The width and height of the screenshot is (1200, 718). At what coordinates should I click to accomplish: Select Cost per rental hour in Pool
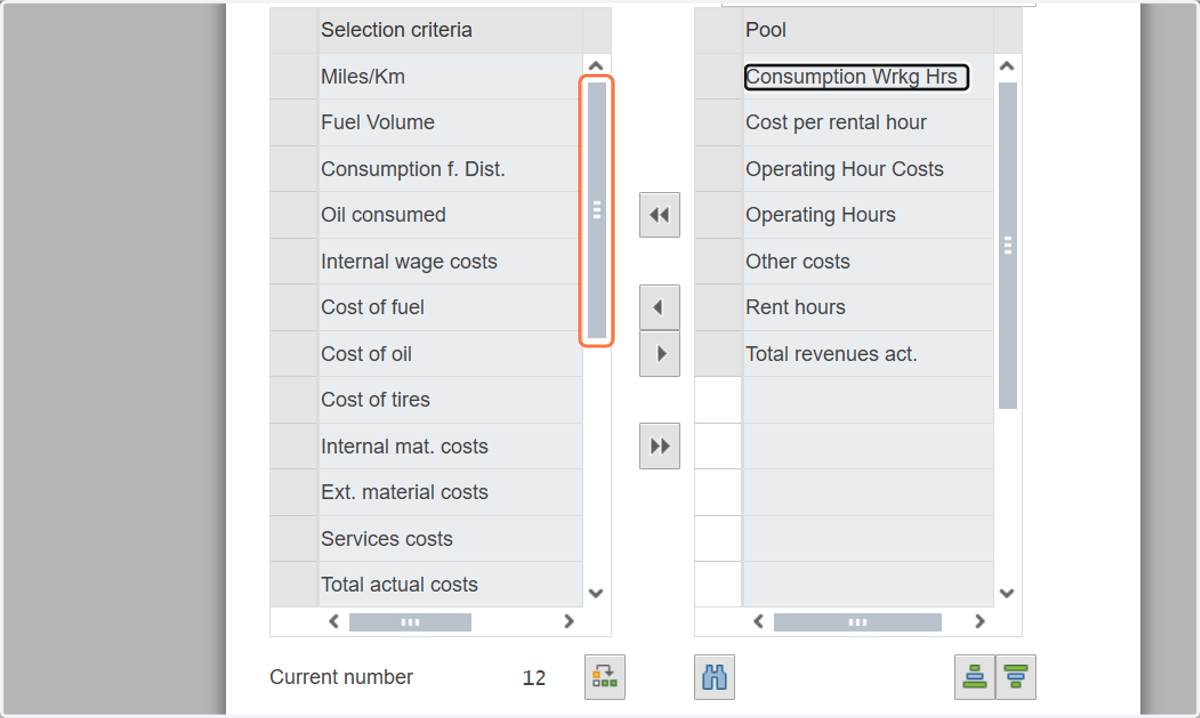click(868, 123)
